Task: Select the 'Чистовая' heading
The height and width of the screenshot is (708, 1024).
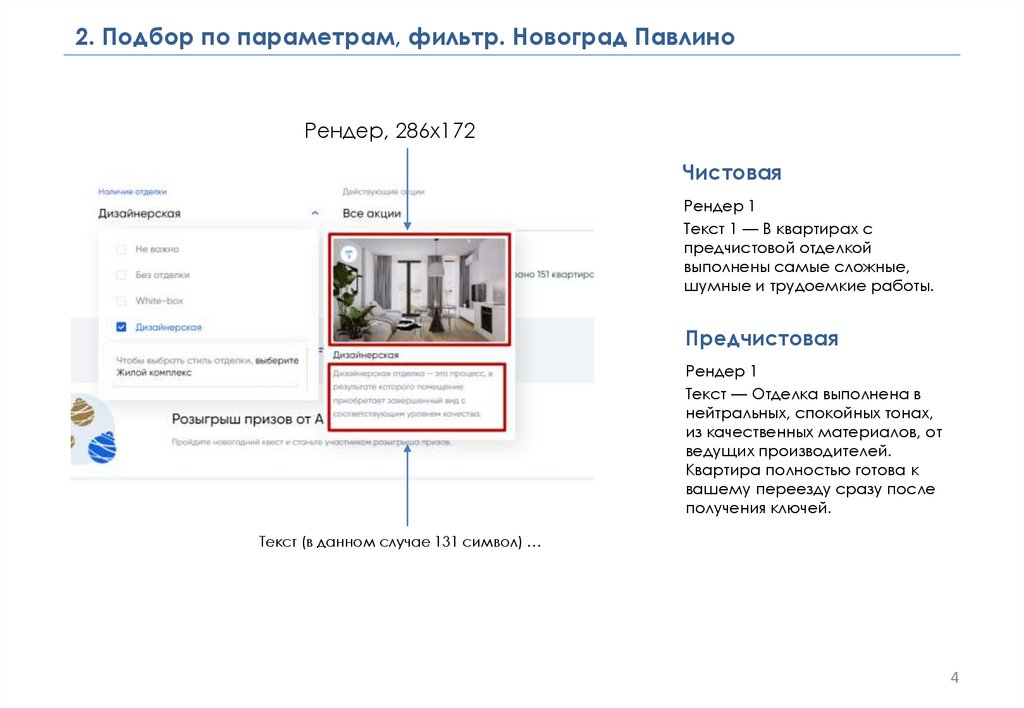Action: (731, 173)
